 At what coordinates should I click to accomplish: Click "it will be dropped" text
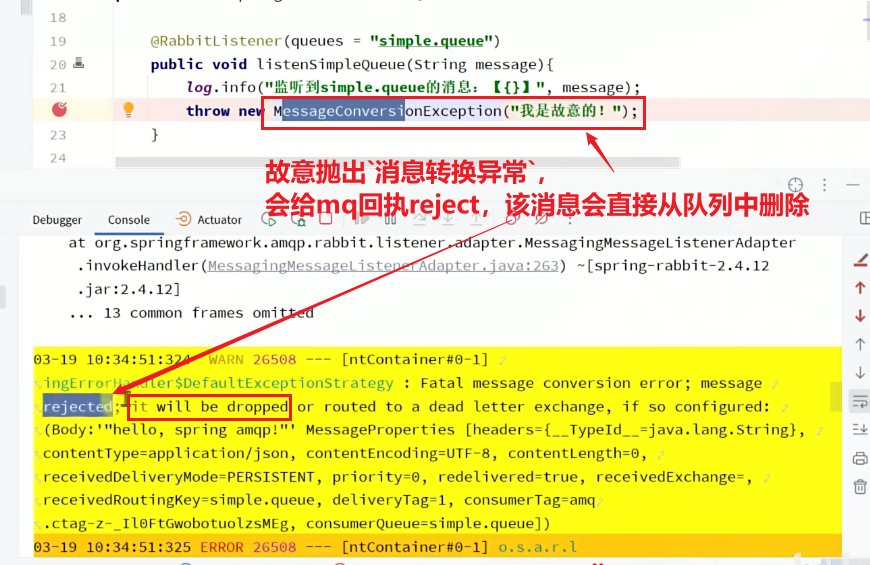coord(209,407)
